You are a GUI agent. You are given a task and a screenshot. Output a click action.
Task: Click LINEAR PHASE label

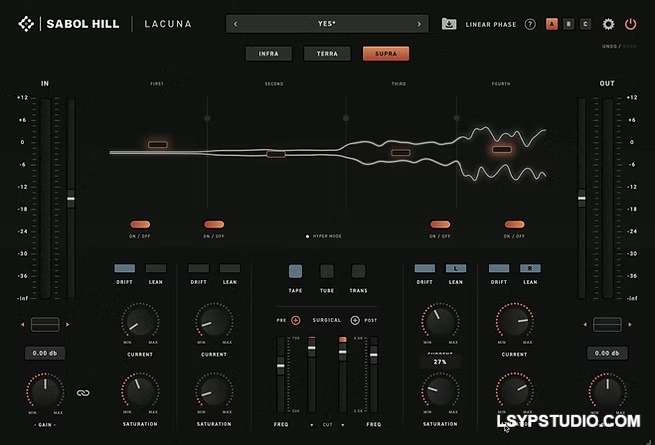[491, 25]
